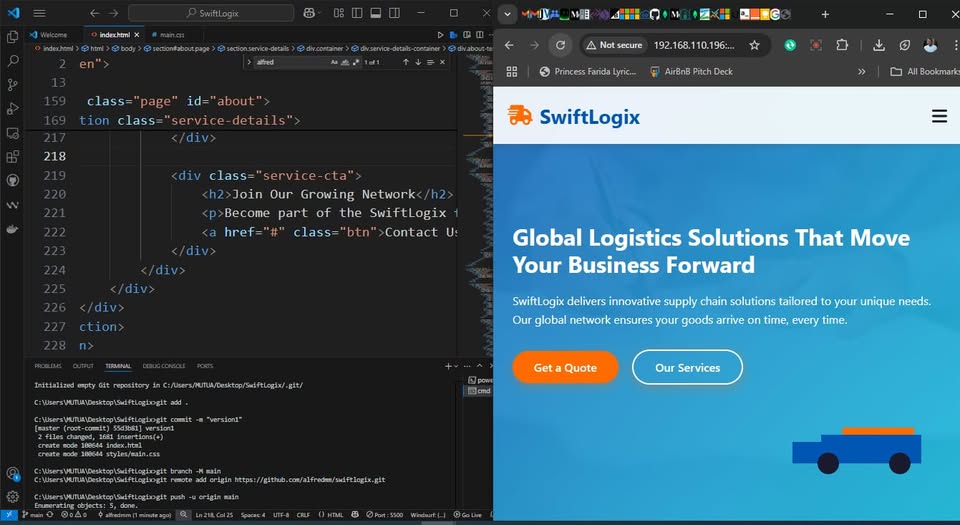Open the Chrome apps grid in bookmarks bar
960x525 pixels.
tap(512, 72)
